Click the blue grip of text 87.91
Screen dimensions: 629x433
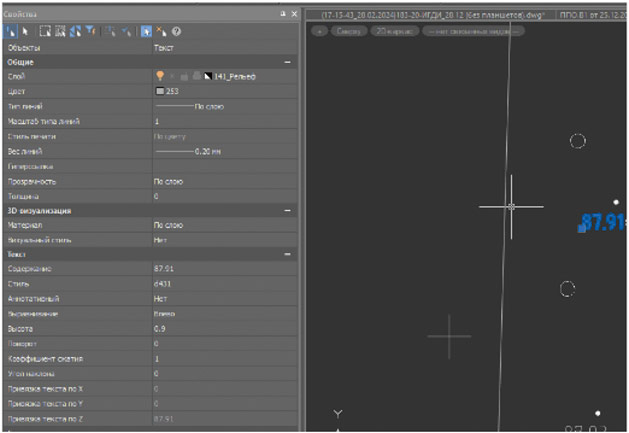pyautogui.click(x=581, y=229)
